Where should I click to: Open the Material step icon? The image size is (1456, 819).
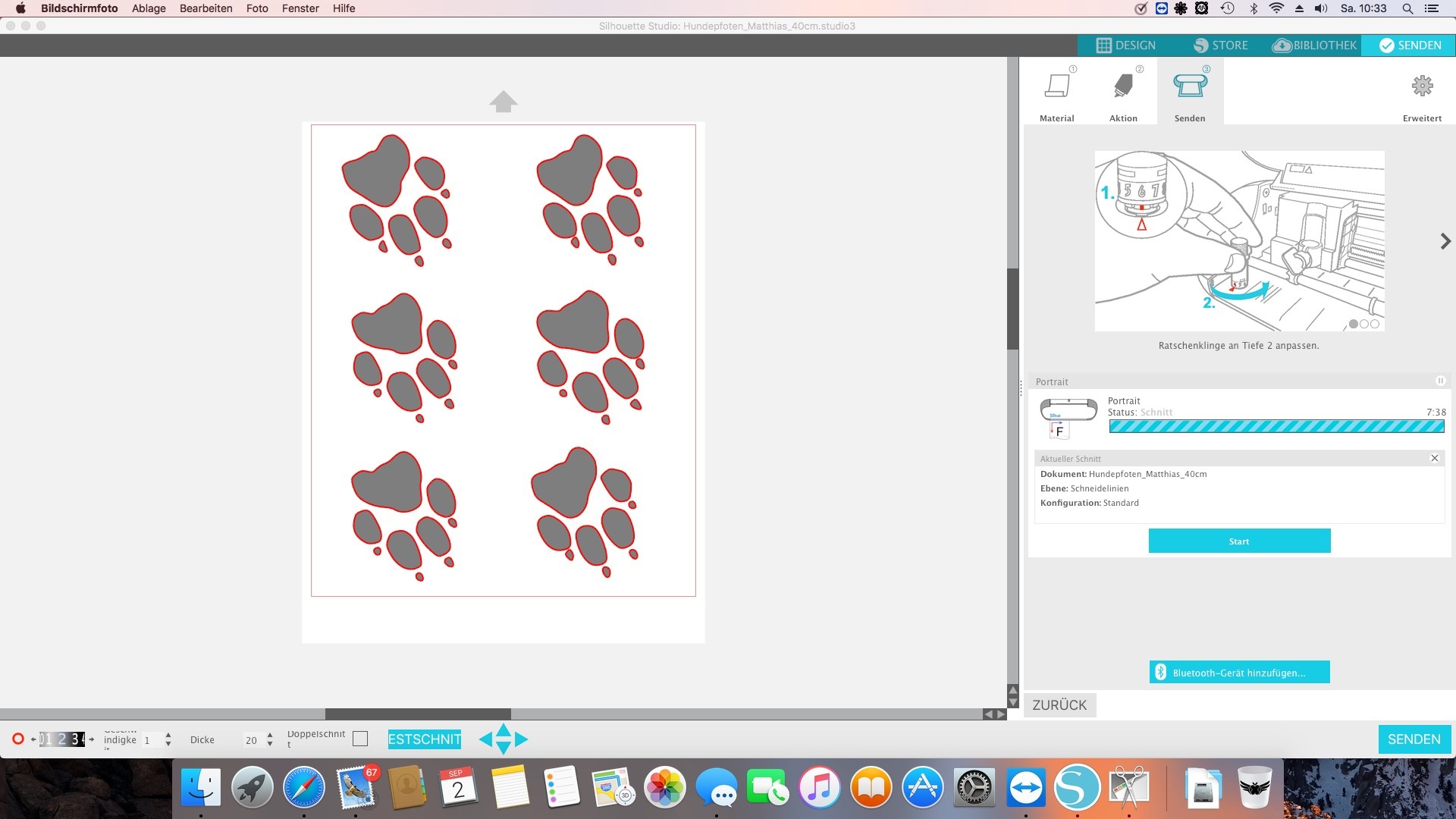point(1057,86)
